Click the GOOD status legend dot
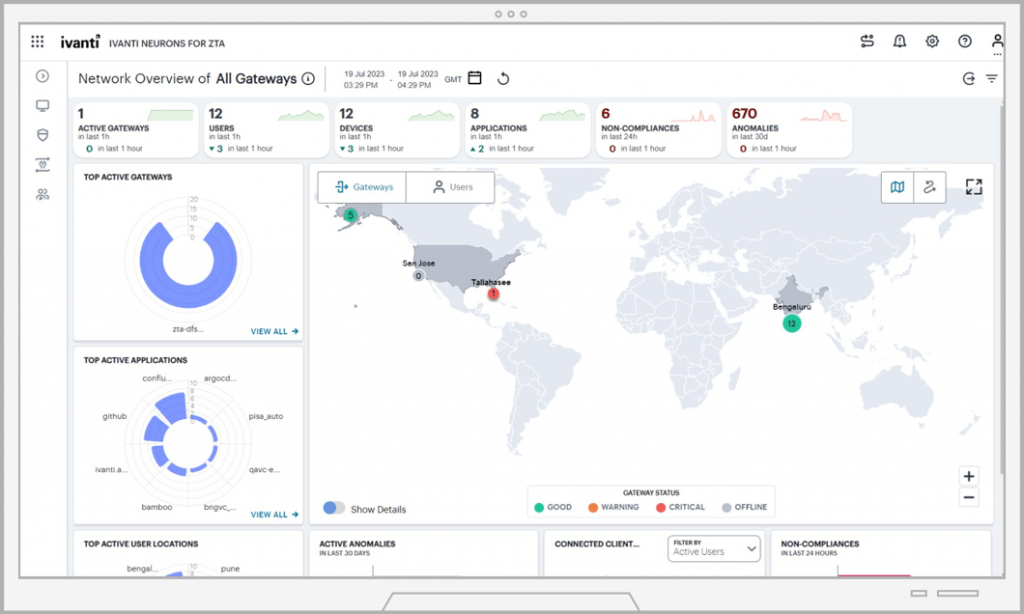The width and height of the screenshot is (1024, 614). (539, 508)
